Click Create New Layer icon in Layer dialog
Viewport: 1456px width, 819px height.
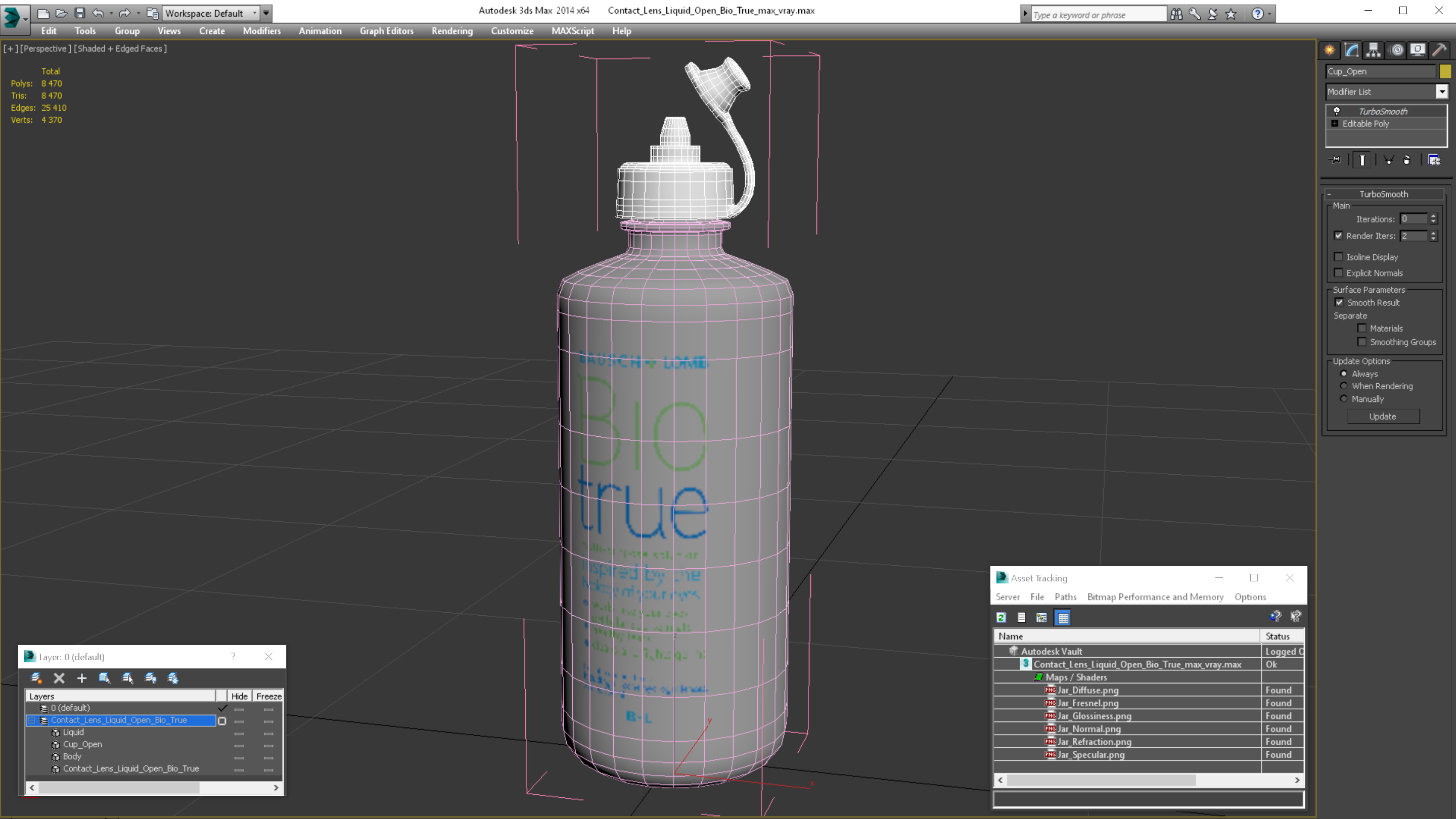36,677
